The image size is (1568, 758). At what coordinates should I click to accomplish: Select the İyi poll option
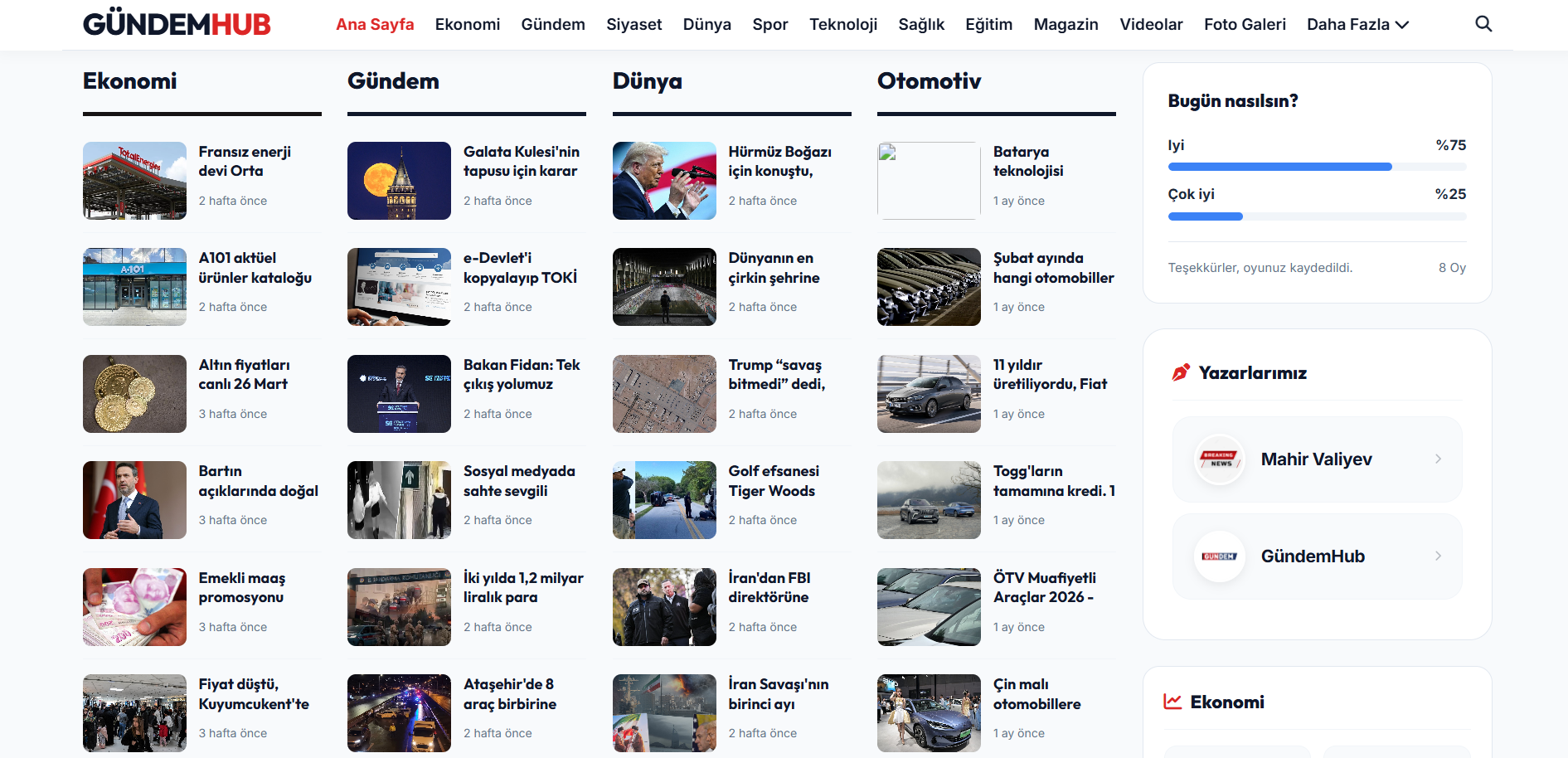click(x=1176, y=145)
